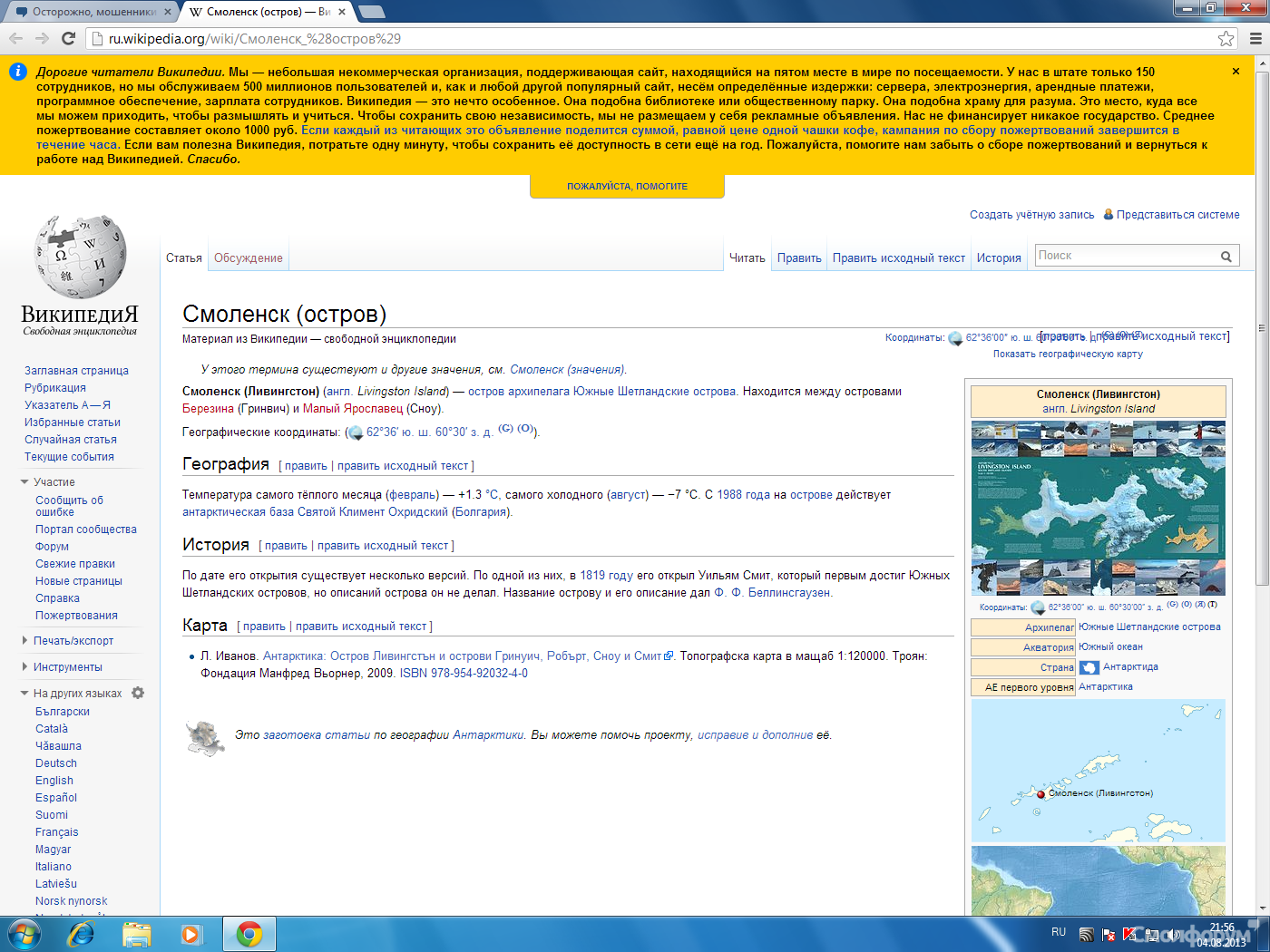Open language settings gear icon
The height and width of the screenshot is (952, 1270).
[x=138, y=693]
